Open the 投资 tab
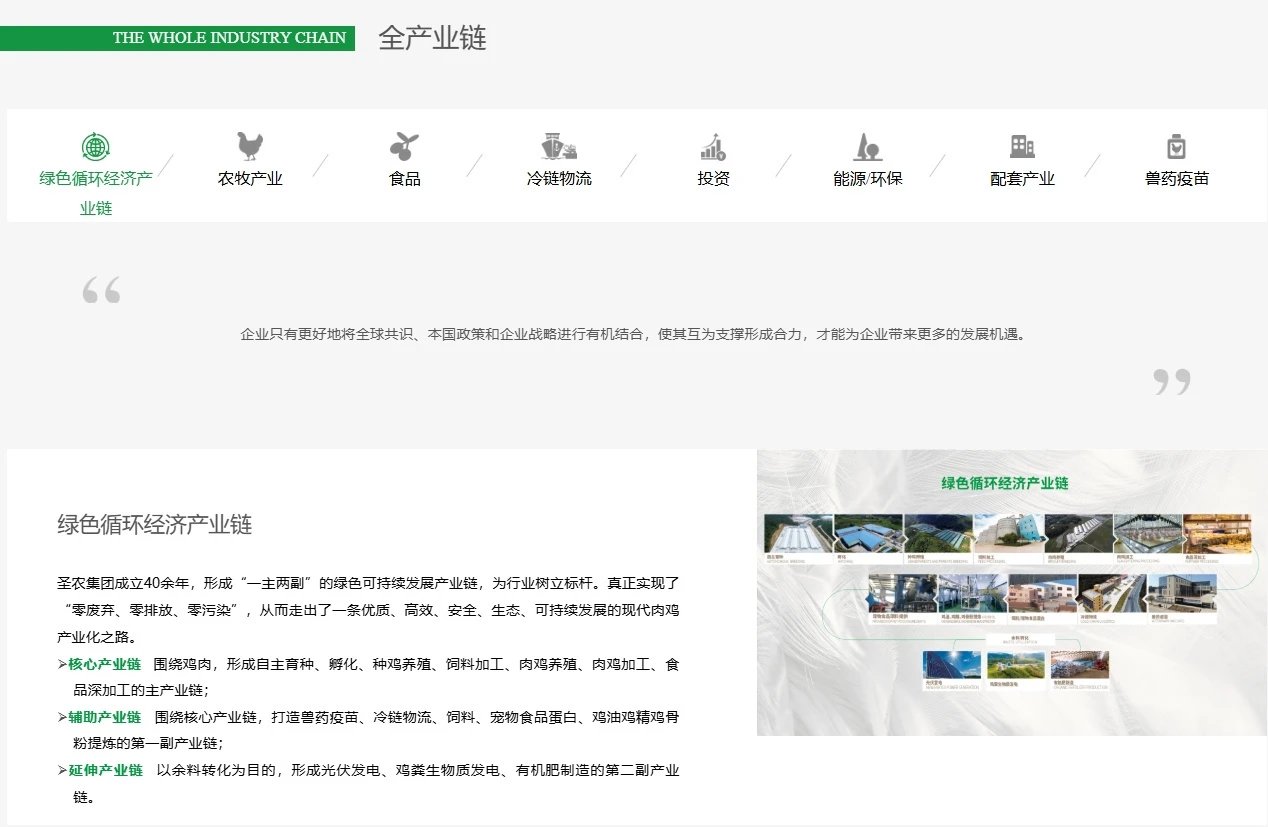 [713, 179]
